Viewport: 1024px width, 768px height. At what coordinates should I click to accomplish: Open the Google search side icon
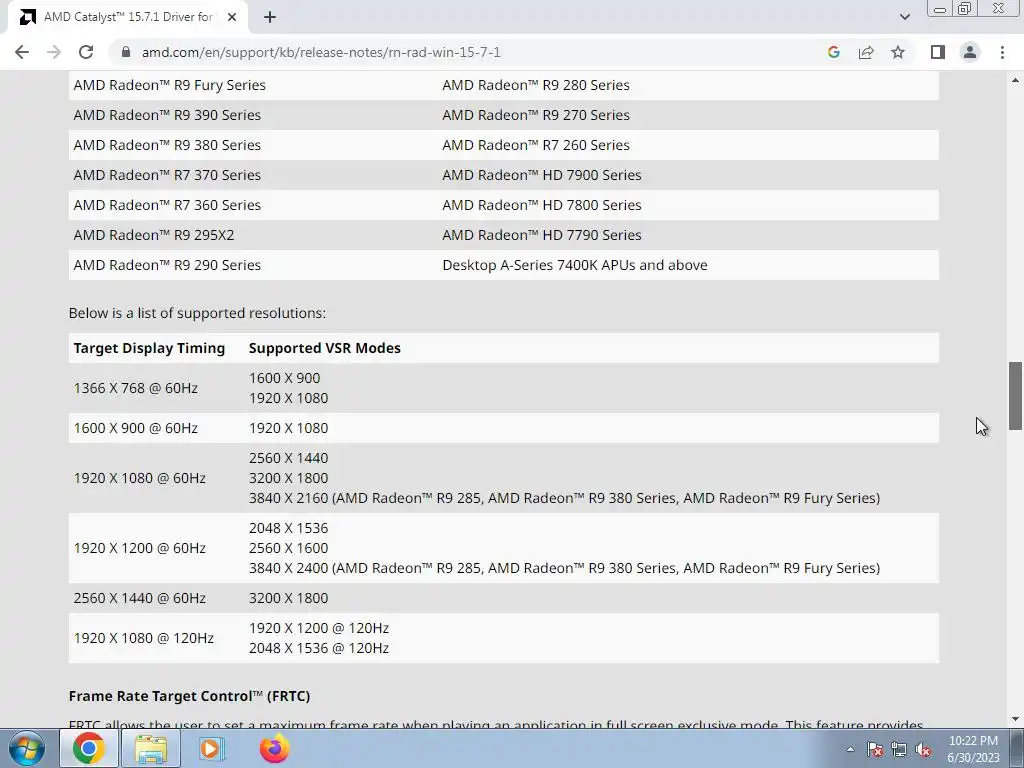(x=833, y=52)
